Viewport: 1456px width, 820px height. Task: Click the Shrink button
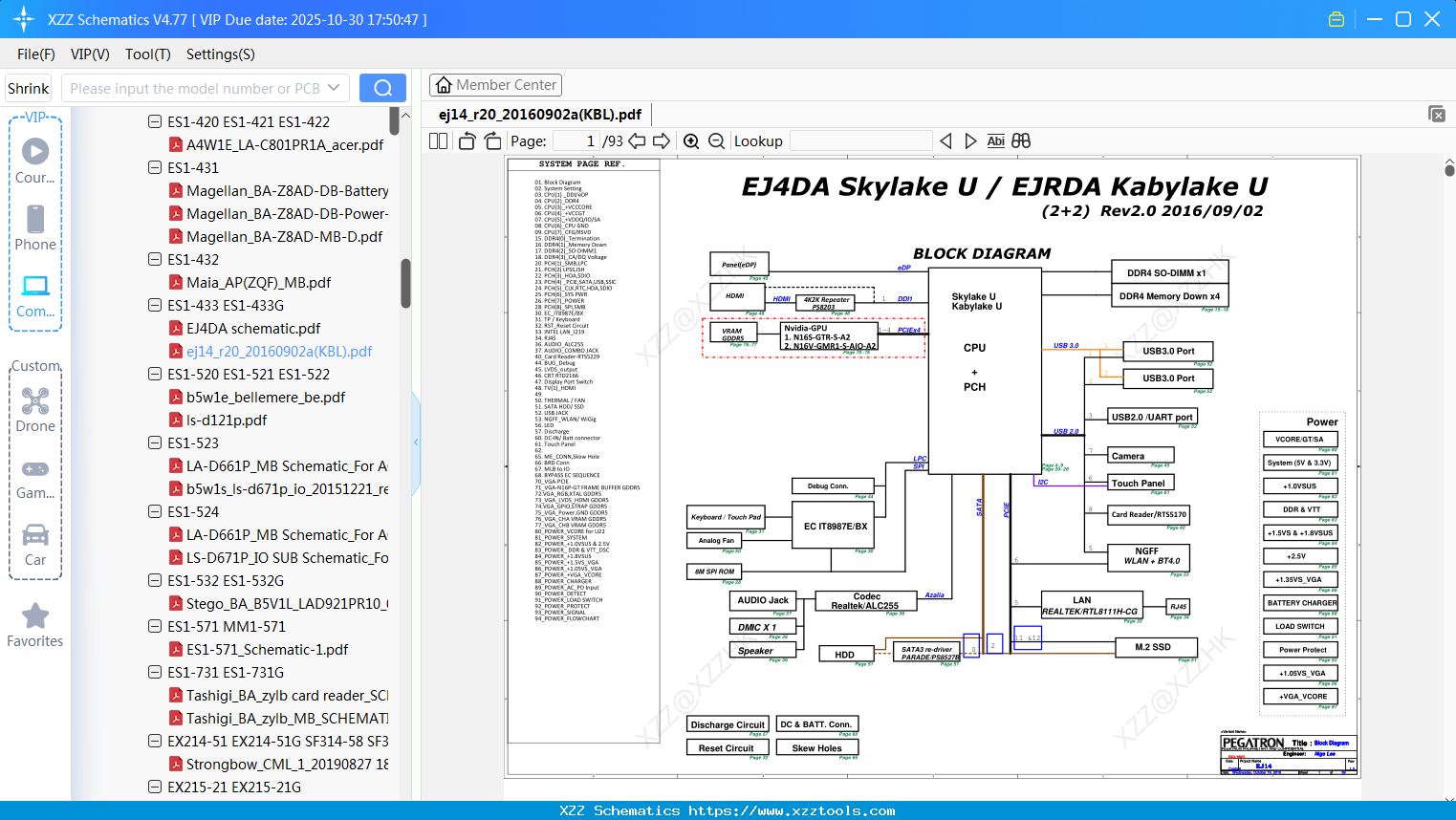pos(29,88)
